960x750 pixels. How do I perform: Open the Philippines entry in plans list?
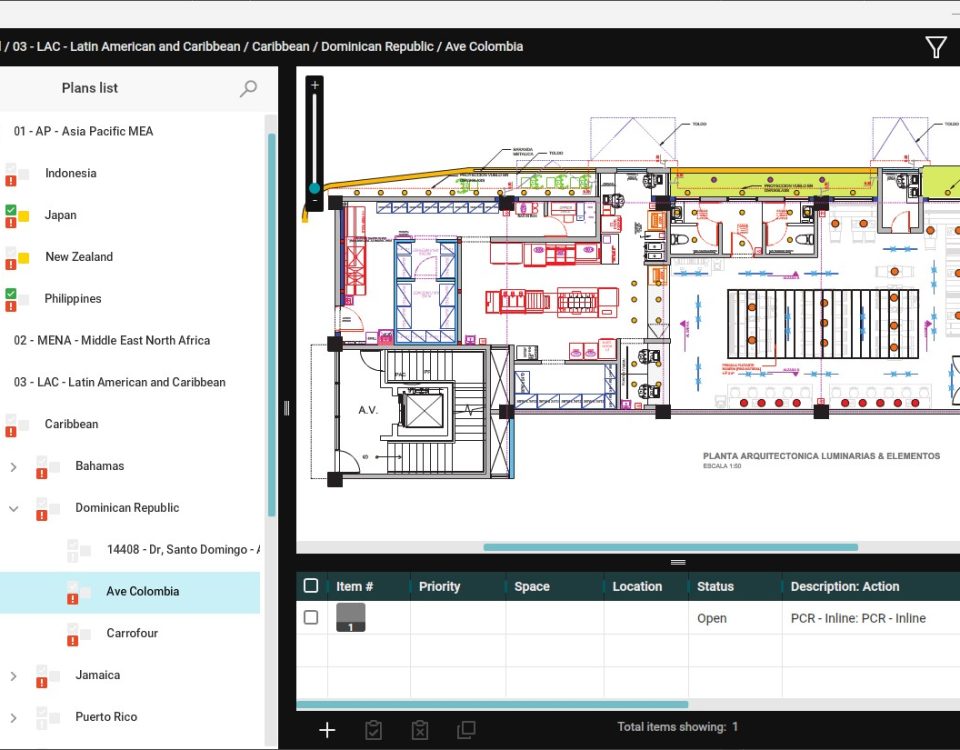coord(73,299)
